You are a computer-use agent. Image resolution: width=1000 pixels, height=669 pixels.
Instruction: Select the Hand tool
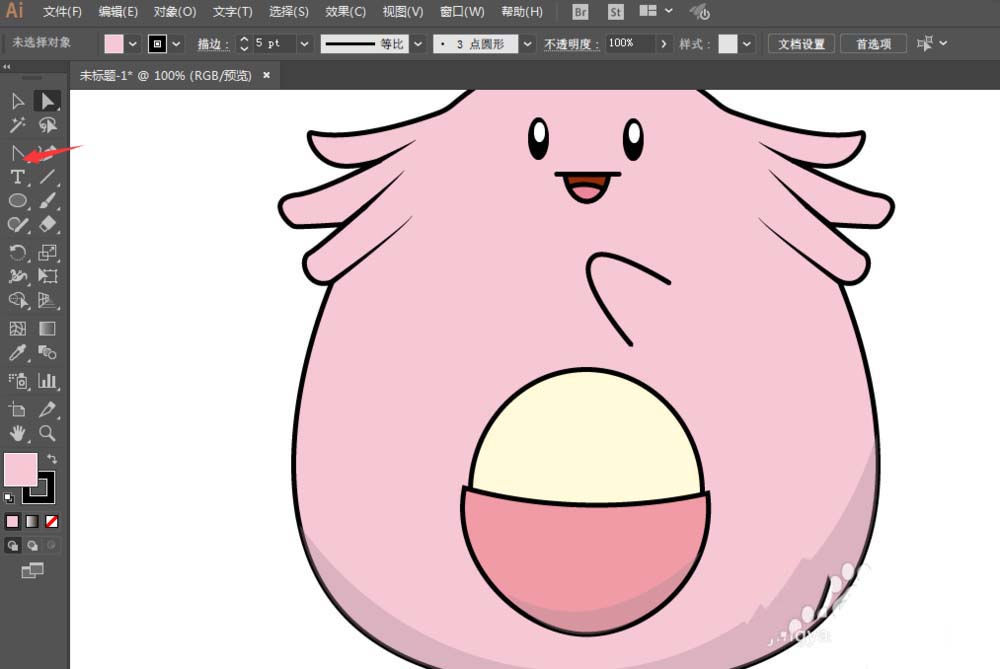pyautogui.click(x=17, y=434)
